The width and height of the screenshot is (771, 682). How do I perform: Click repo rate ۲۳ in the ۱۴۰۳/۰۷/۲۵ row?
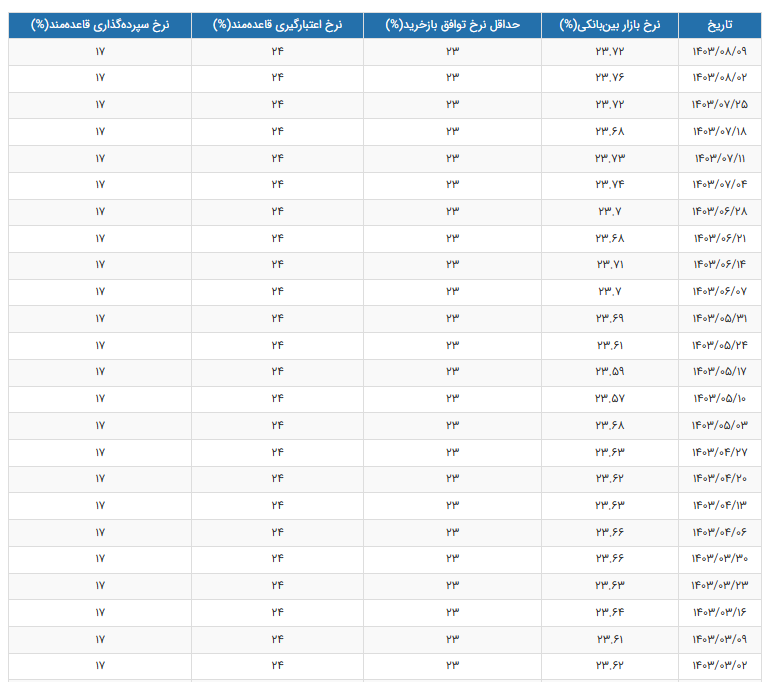452,104
